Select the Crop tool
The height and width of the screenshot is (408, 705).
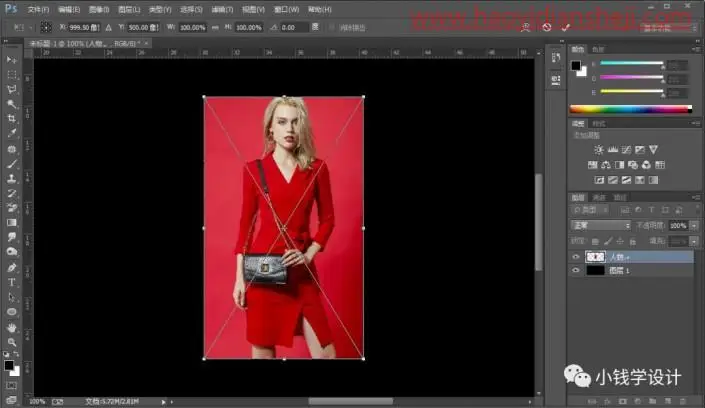point(11,119)
